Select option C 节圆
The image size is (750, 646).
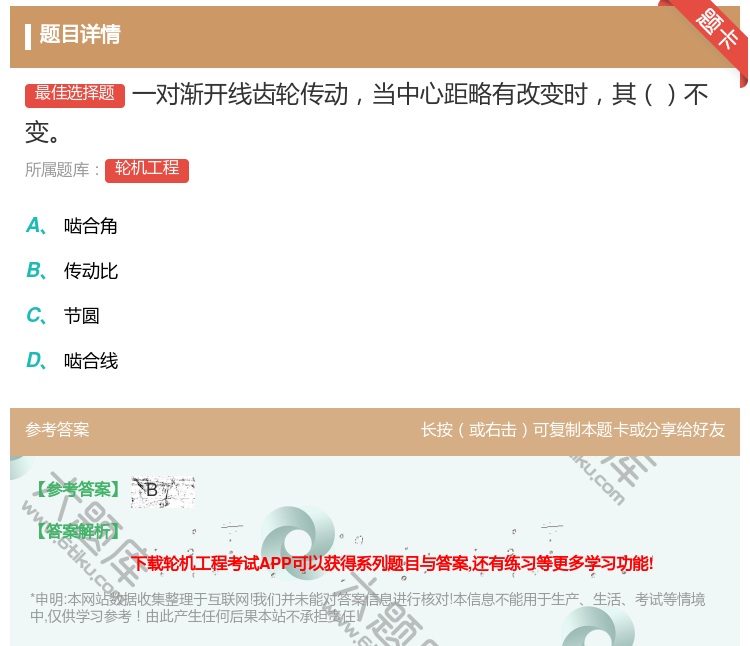click(63, 316)
